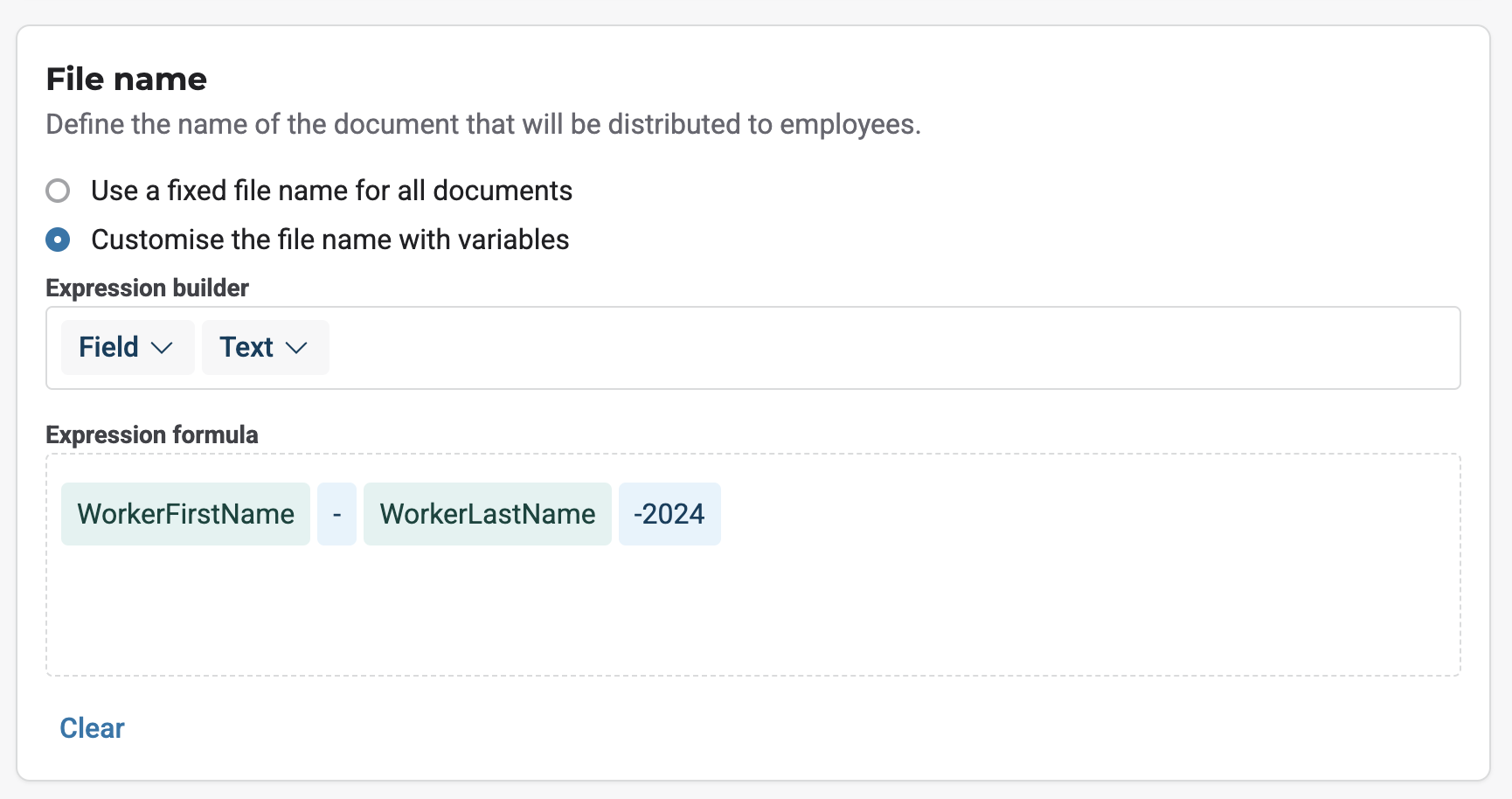The image size is (1512, 799).
Task: Clear the expression formula
Action: pyautogui.click(x=92, y=728)
